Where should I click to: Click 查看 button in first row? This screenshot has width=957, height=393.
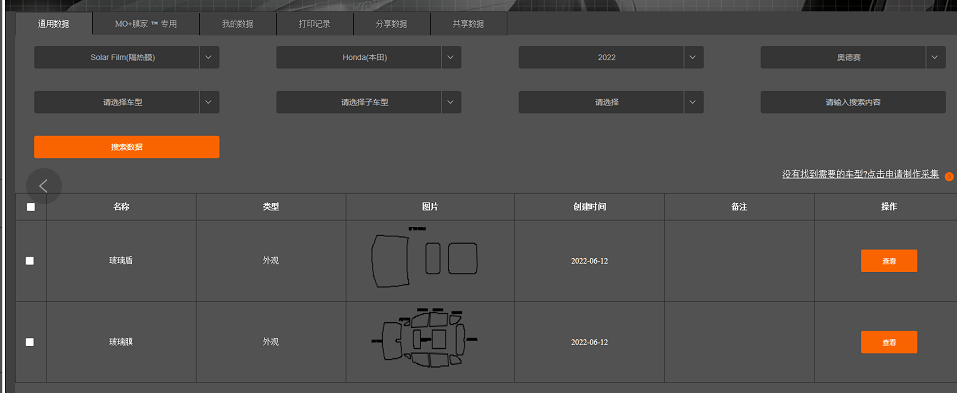point(889,261)
